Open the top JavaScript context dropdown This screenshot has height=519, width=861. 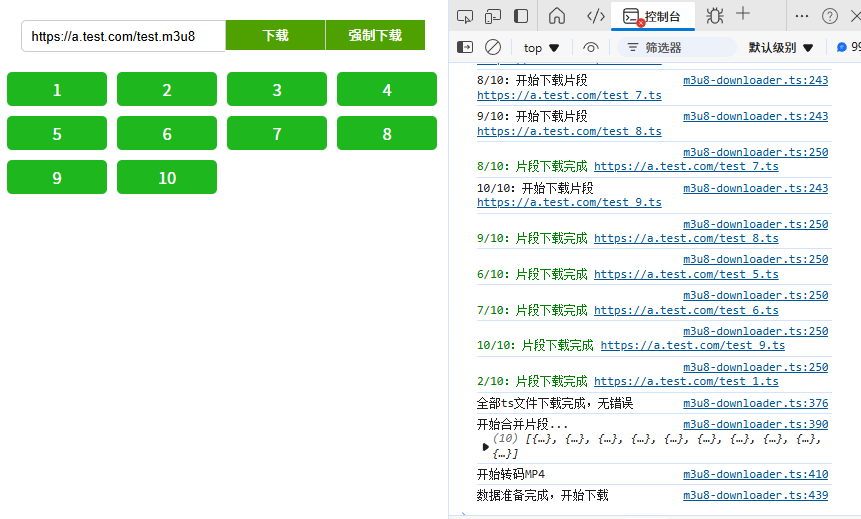pos(541,48)
